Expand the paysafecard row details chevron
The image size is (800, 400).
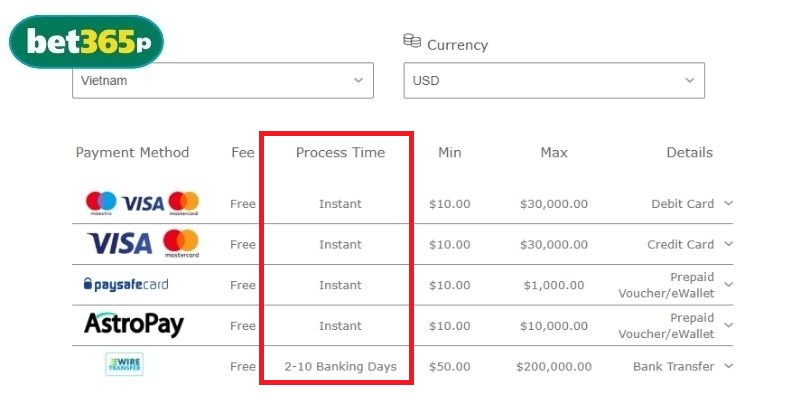pyautogui.click(x=728, y=284)
